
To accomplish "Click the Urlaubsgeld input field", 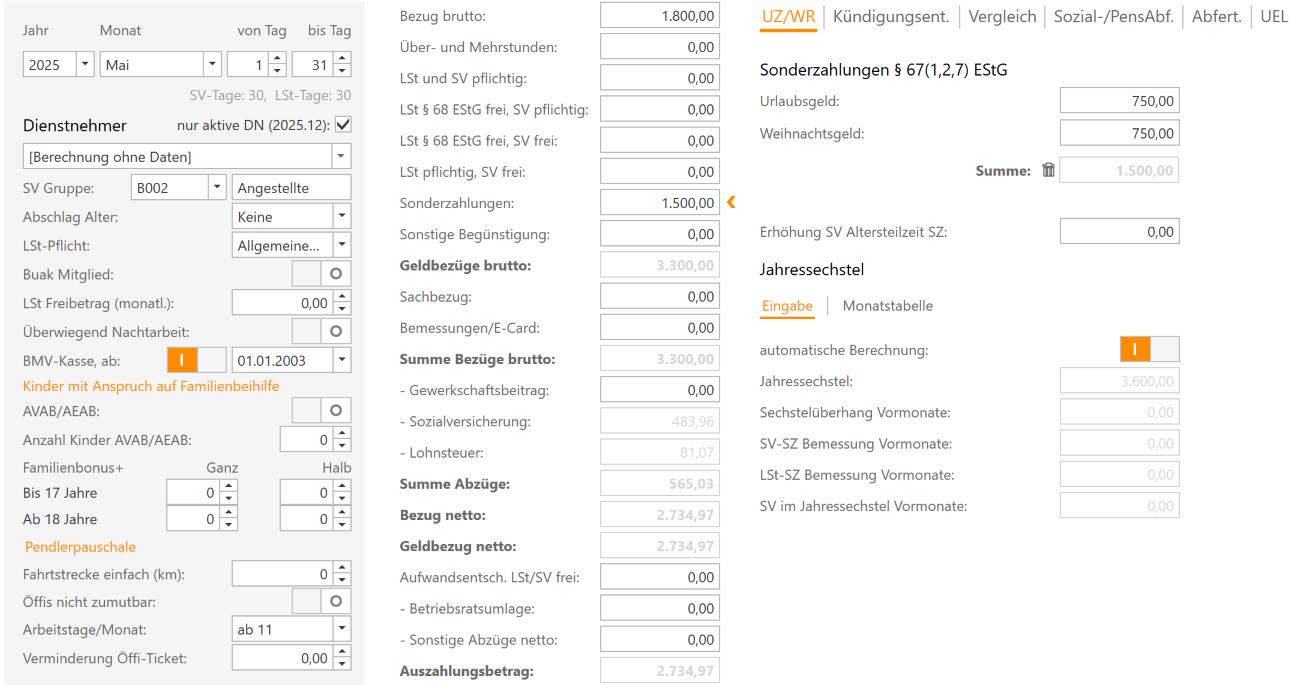I will coord(1119,100).
